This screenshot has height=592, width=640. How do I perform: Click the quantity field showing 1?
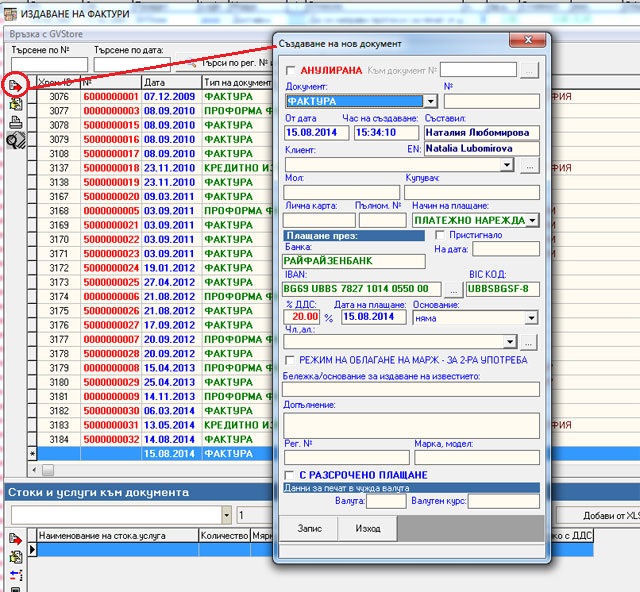(x=255, y=515)
